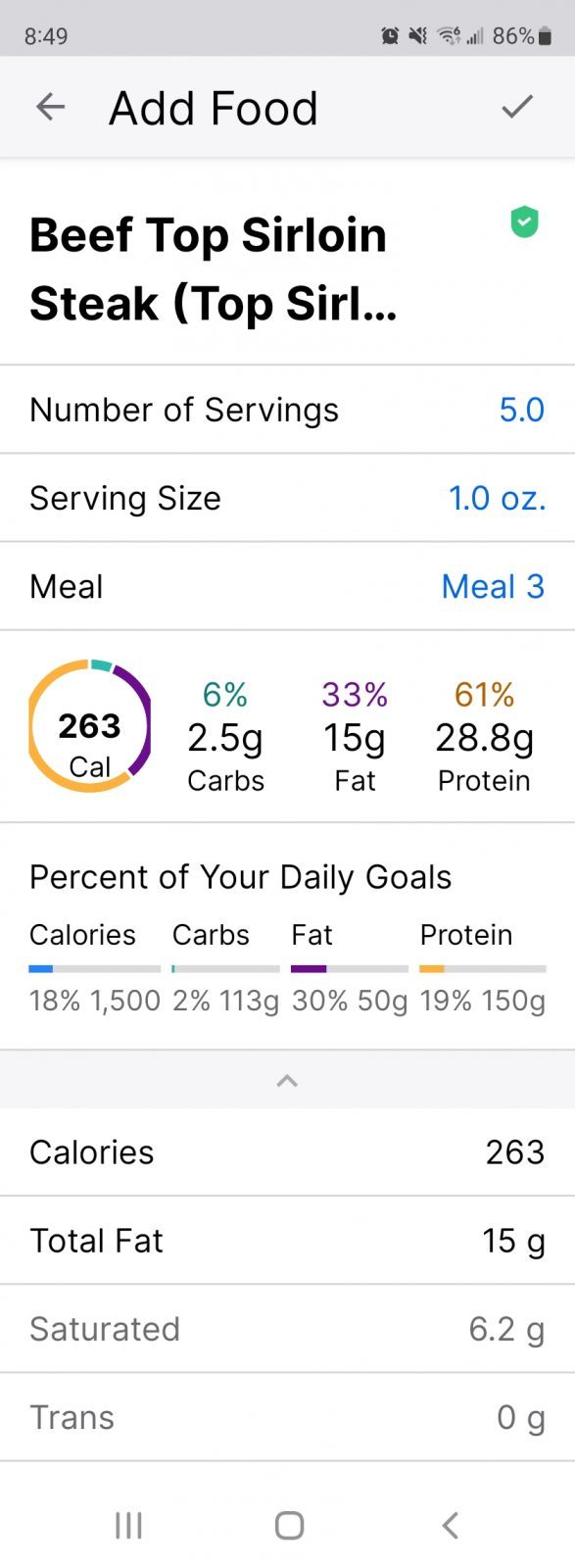Select a different meal from Meal 3
Viewport: 575px width, 1568px height.
pyautogui.click(x=493, y=586)
